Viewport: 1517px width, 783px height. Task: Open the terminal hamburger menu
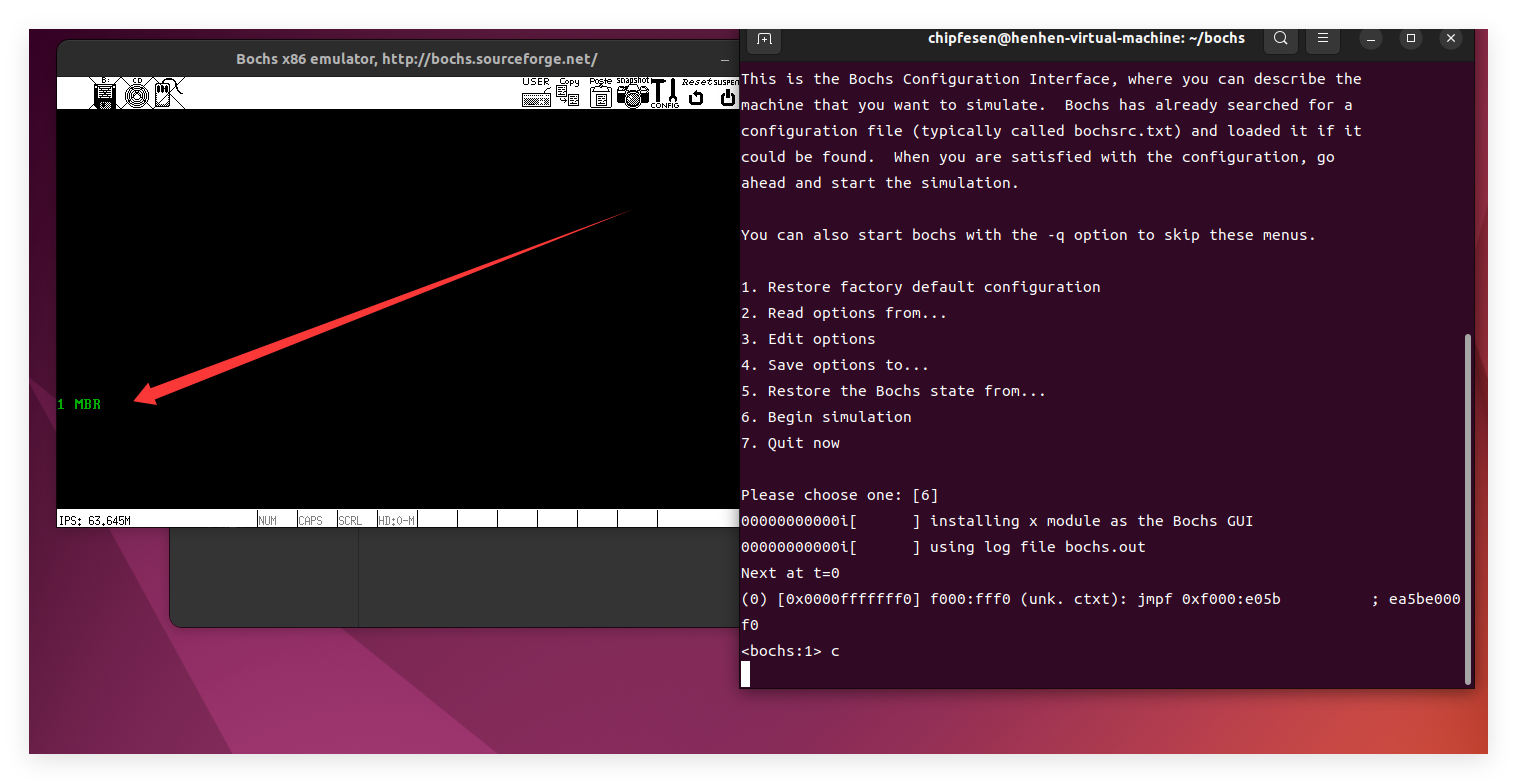pos(1322,39)
